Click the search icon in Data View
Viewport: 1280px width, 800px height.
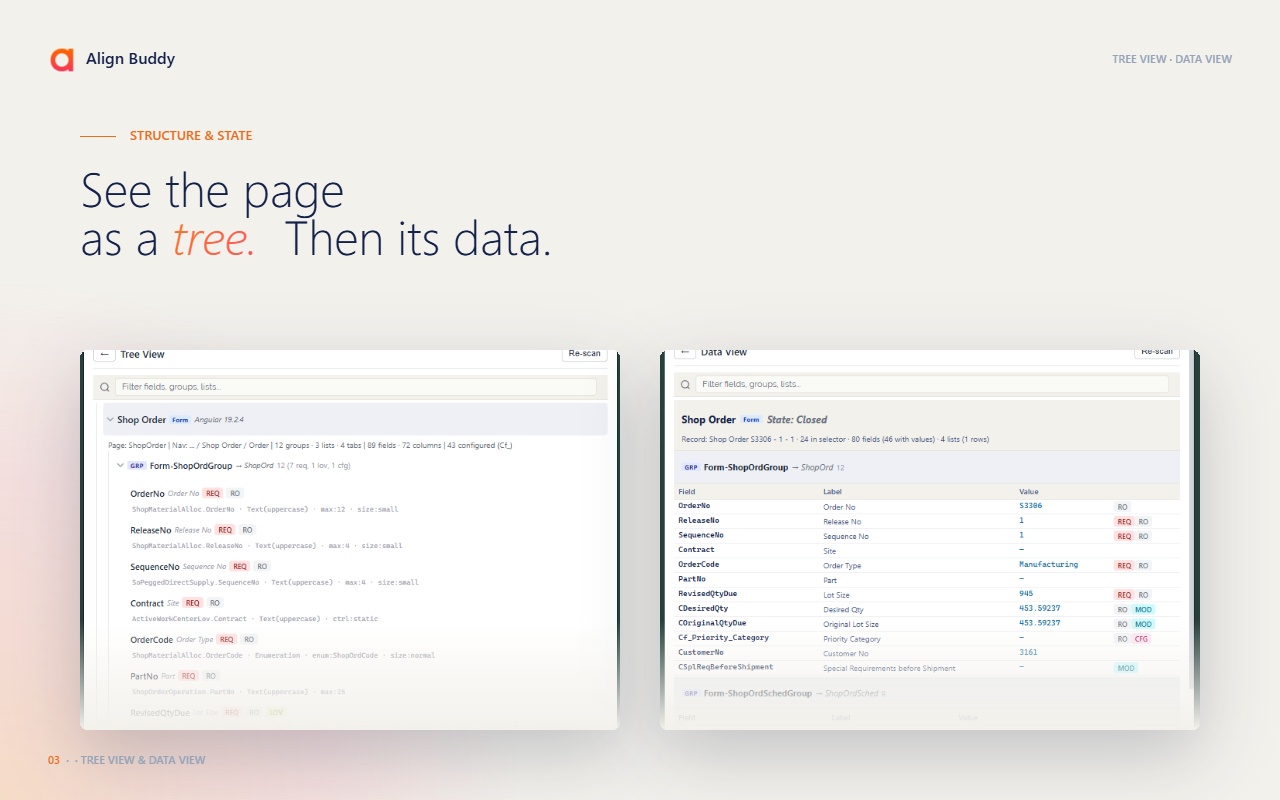coord(684,384)
